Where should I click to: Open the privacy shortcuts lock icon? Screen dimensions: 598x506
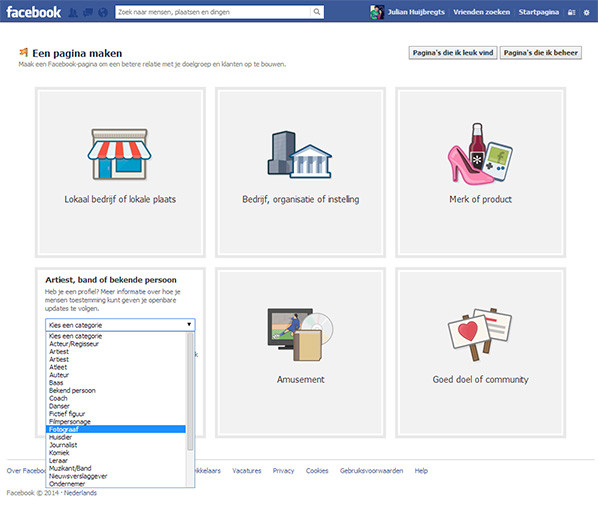tap(571, 12)
